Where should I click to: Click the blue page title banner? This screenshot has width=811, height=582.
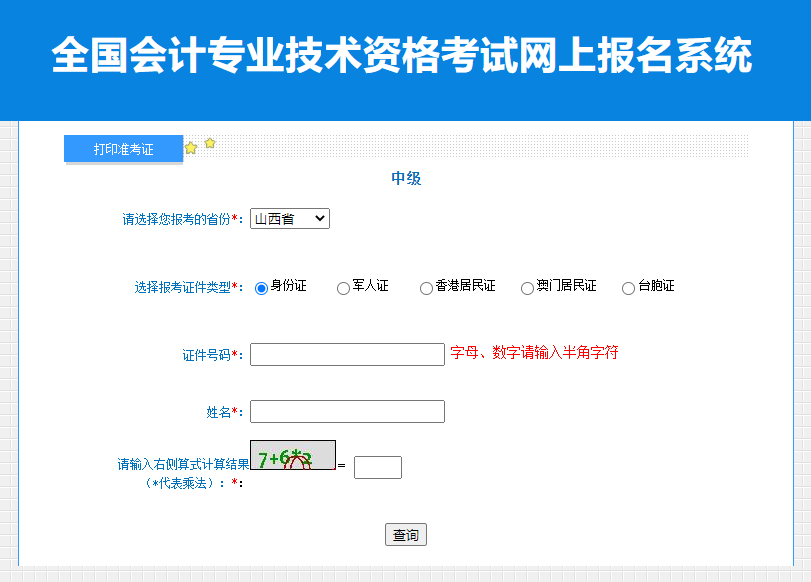pyautogui.click(x=405, y=55)
